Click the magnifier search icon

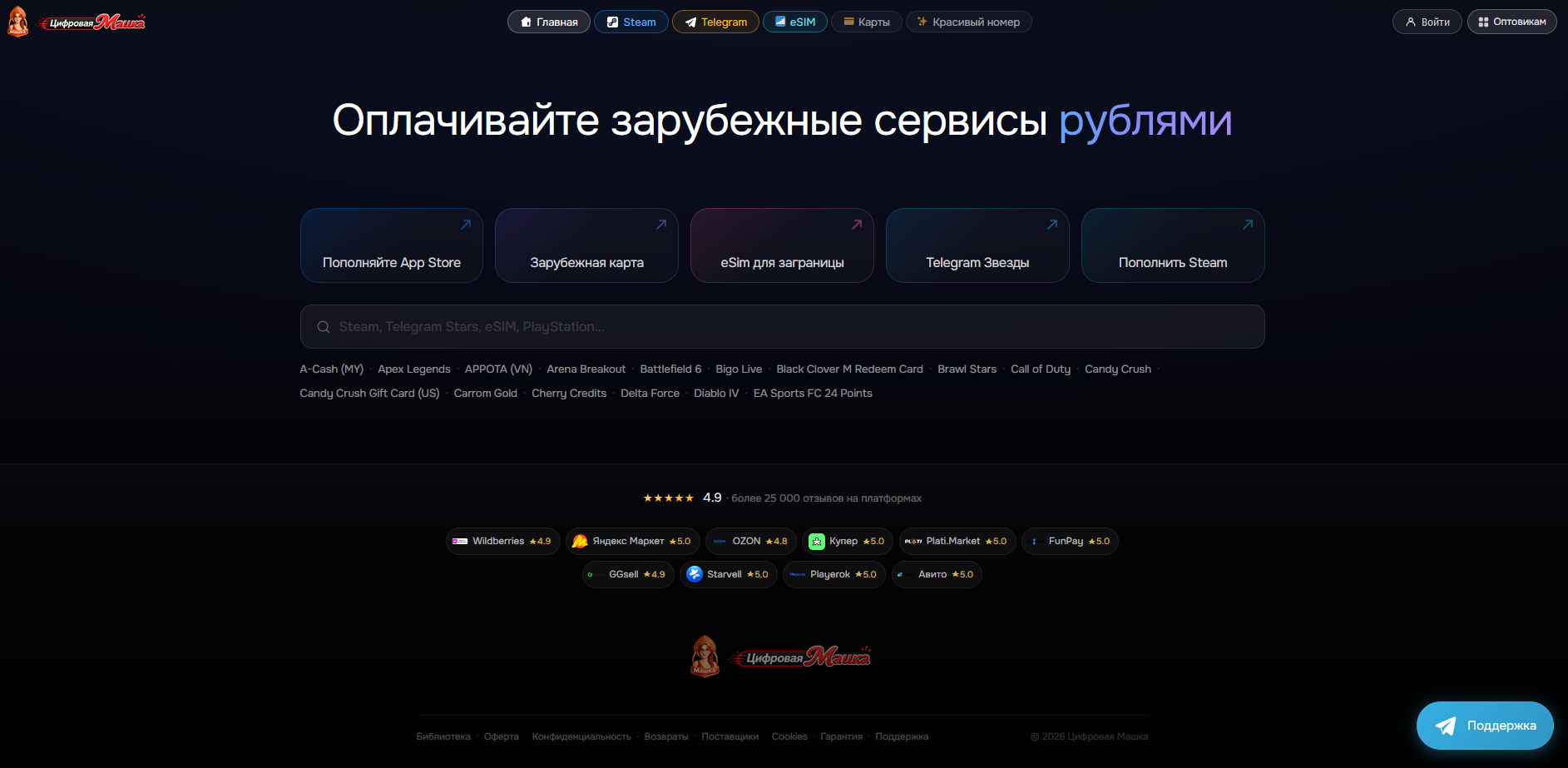(324, 327)
